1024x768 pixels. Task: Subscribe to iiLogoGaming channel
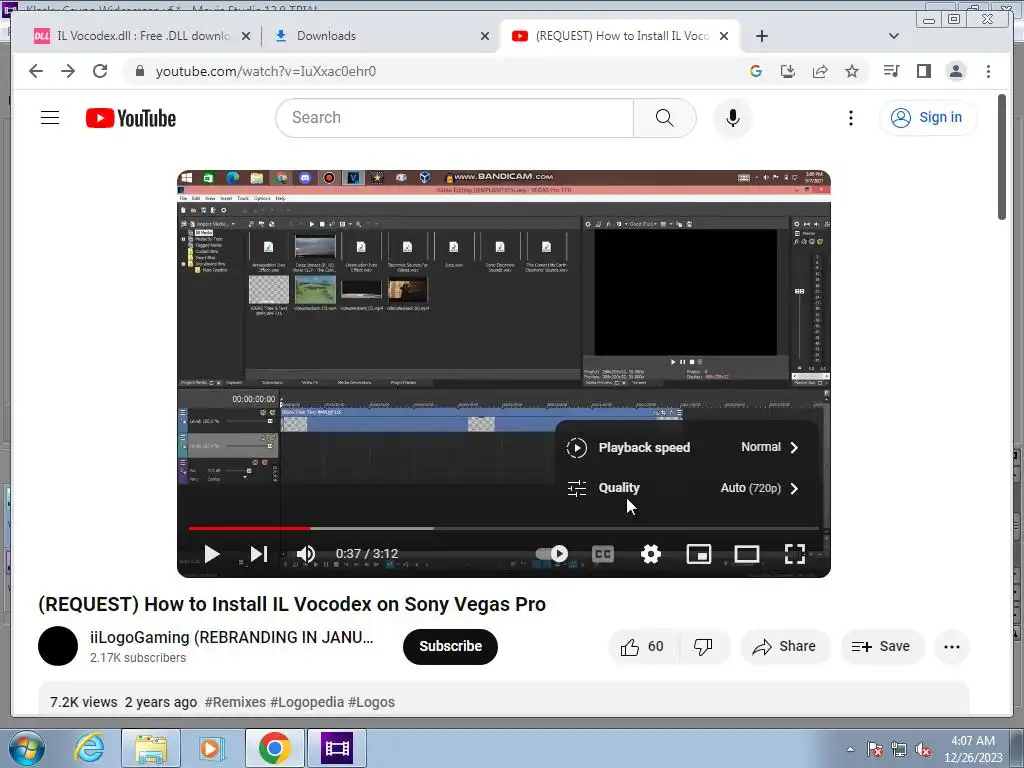point(450,647)
